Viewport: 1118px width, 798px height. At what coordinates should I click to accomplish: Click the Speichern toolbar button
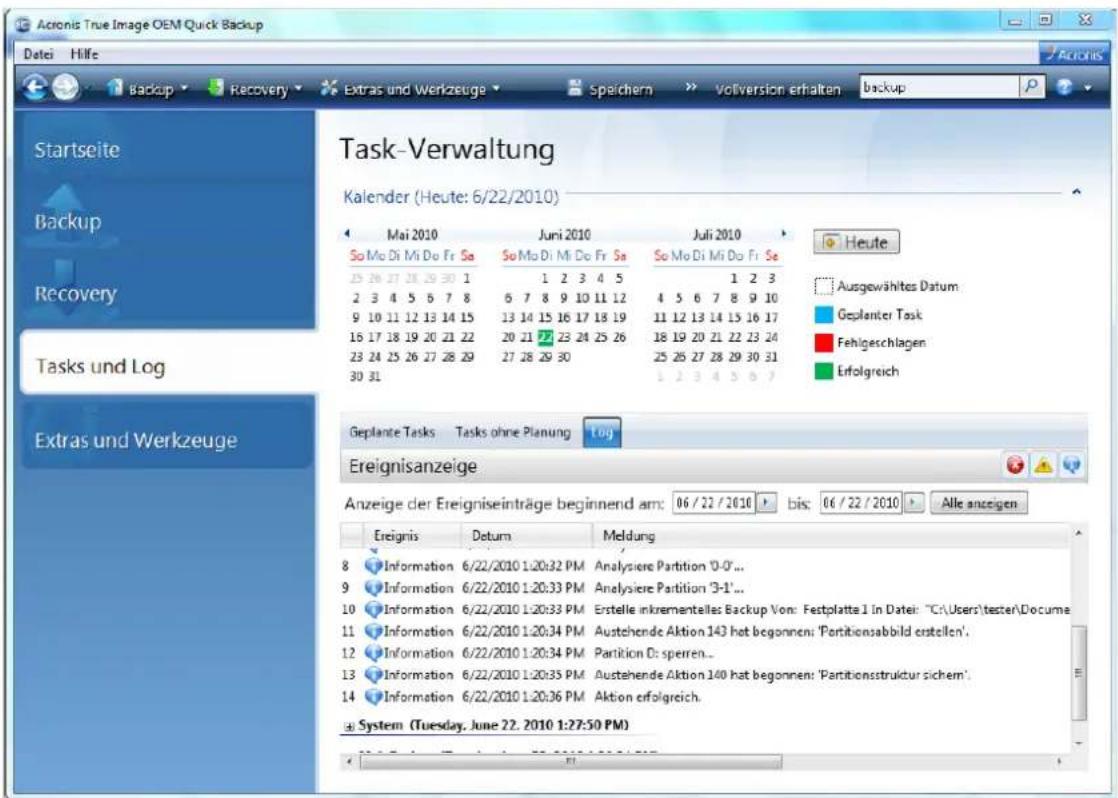point(610,89)
